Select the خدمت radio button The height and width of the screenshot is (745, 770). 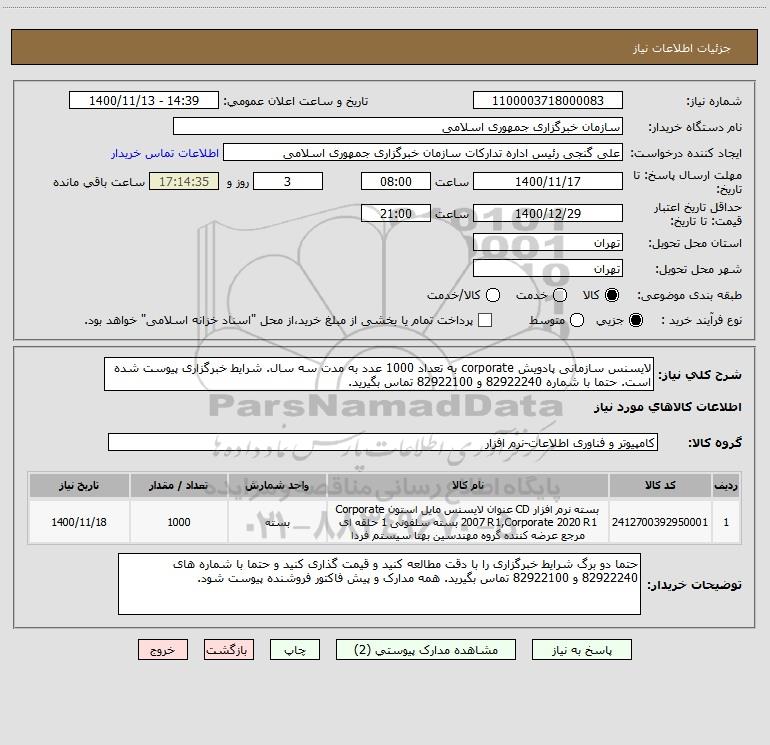click(x=560, y=295)
